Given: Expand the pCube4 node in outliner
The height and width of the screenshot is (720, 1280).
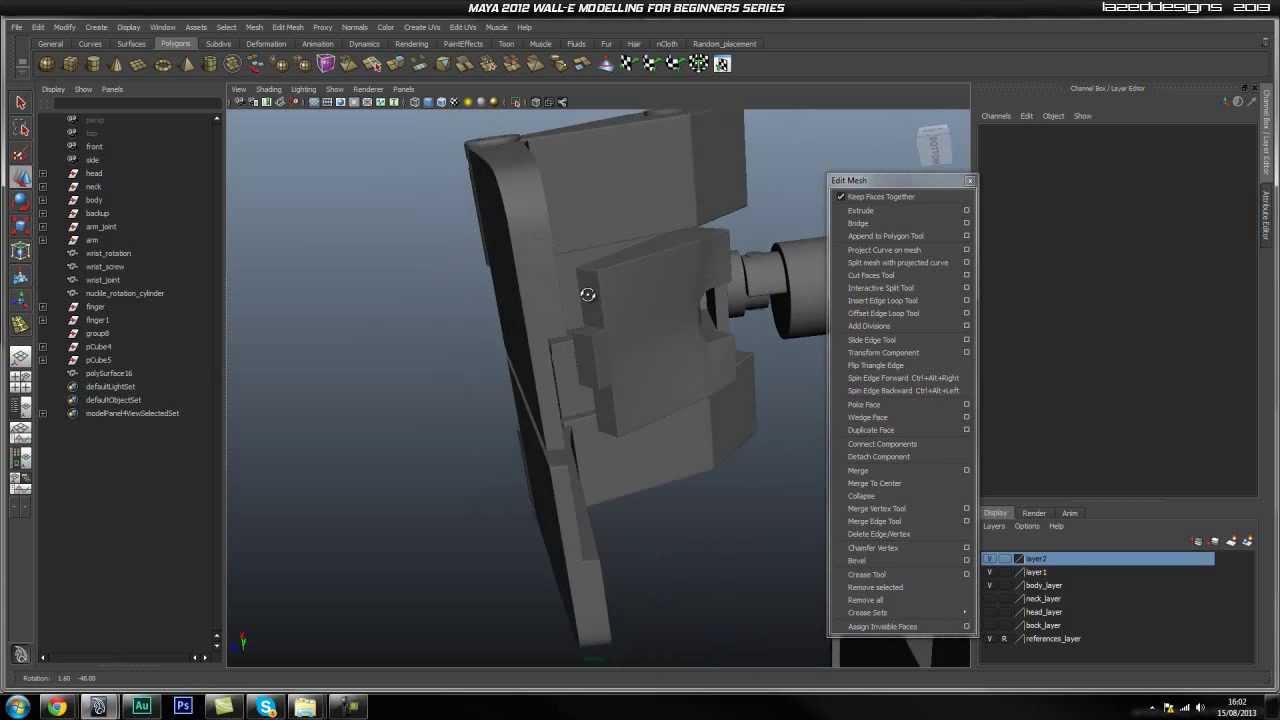Looking at the screenshot, I should pyautogui.click(x=43, y=347).
